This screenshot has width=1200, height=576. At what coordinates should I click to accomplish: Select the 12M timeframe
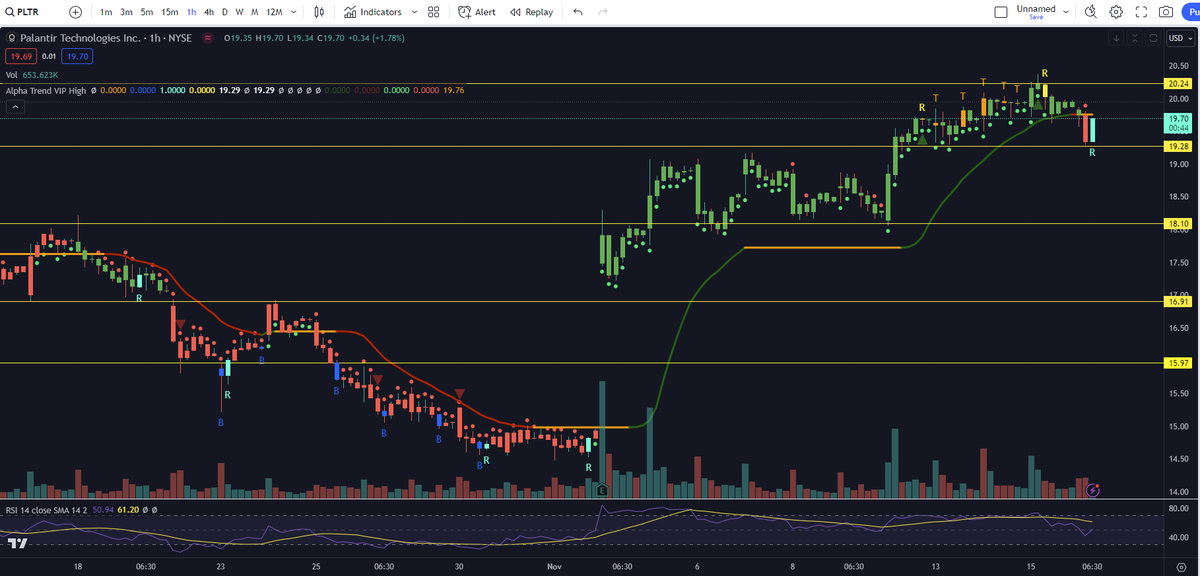274,12
